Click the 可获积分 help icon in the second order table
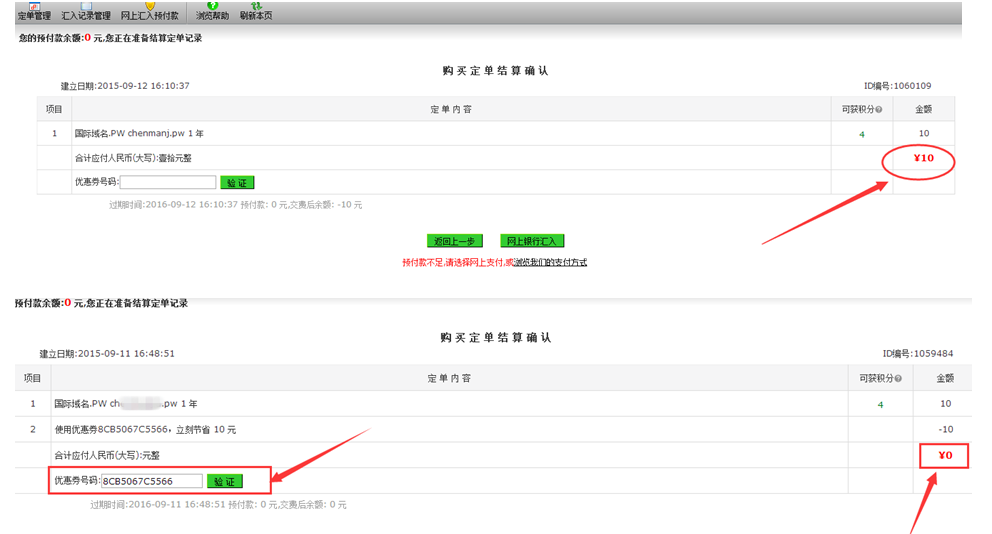Viewport: 992px width, 534px height. 898,378
